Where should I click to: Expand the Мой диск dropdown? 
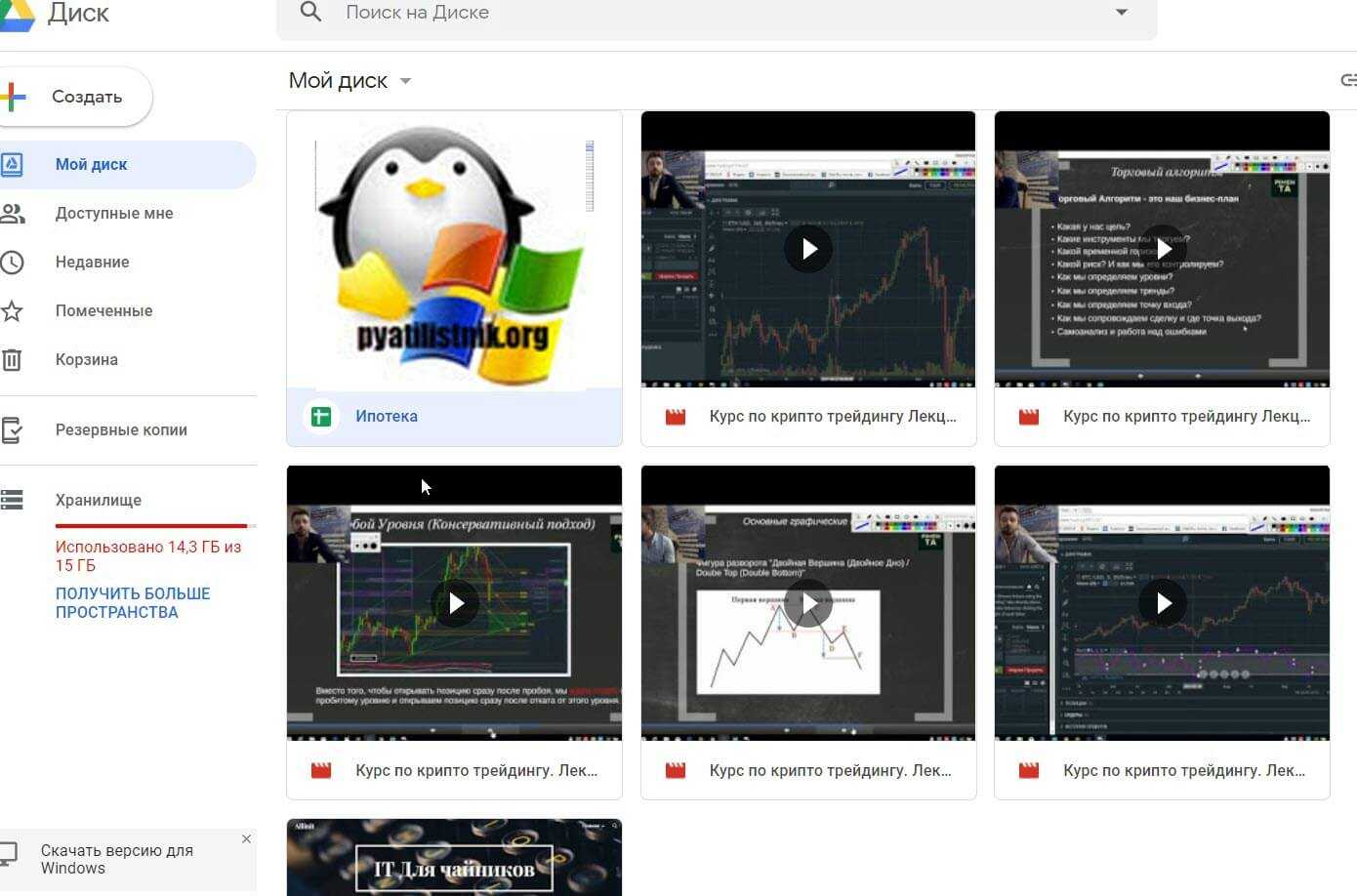tap(405, 81)
